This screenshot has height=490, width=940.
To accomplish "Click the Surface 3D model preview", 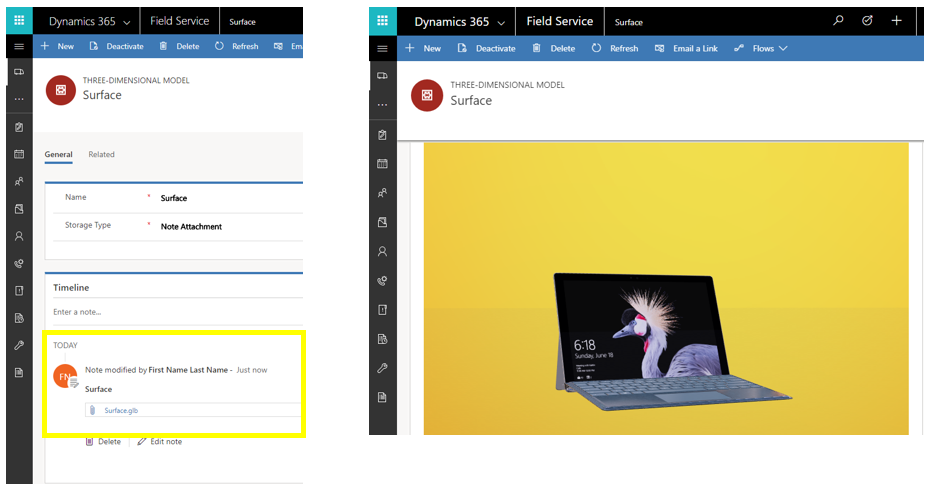I will [x=666, y=288].
